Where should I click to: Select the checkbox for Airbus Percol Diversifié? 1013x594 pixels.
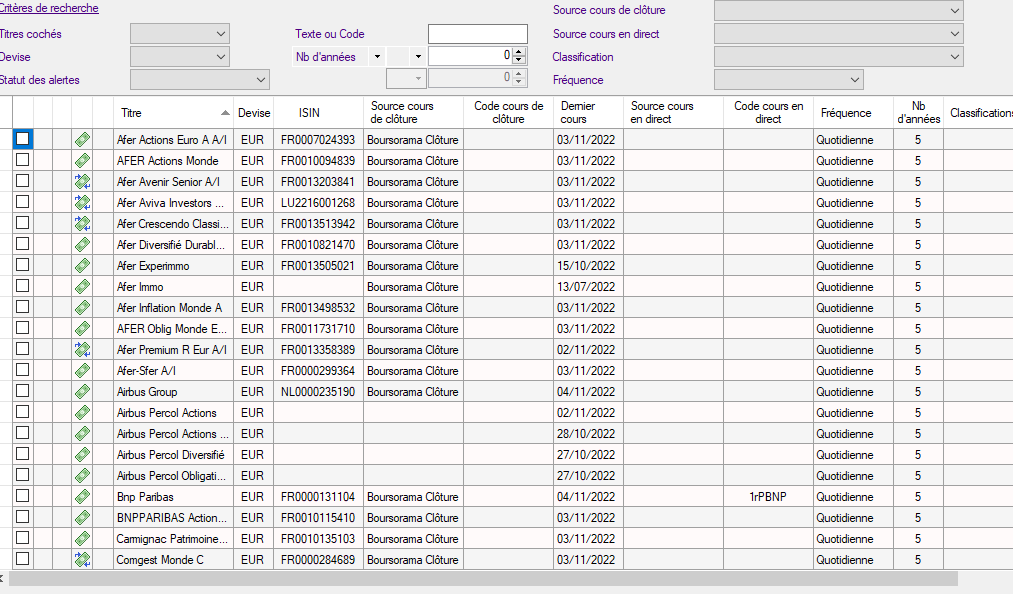(22, 455)
